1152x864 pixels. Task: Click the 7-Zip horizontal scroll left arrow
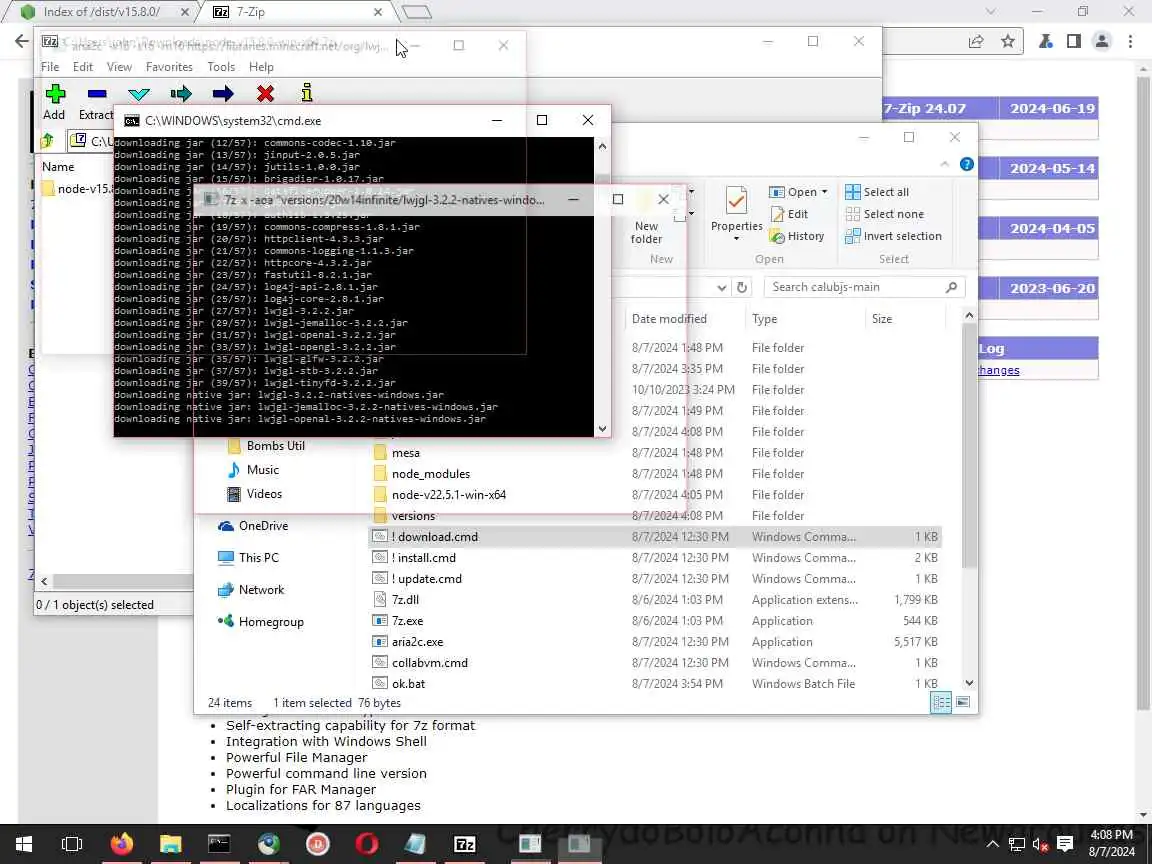tap(44, 581)
